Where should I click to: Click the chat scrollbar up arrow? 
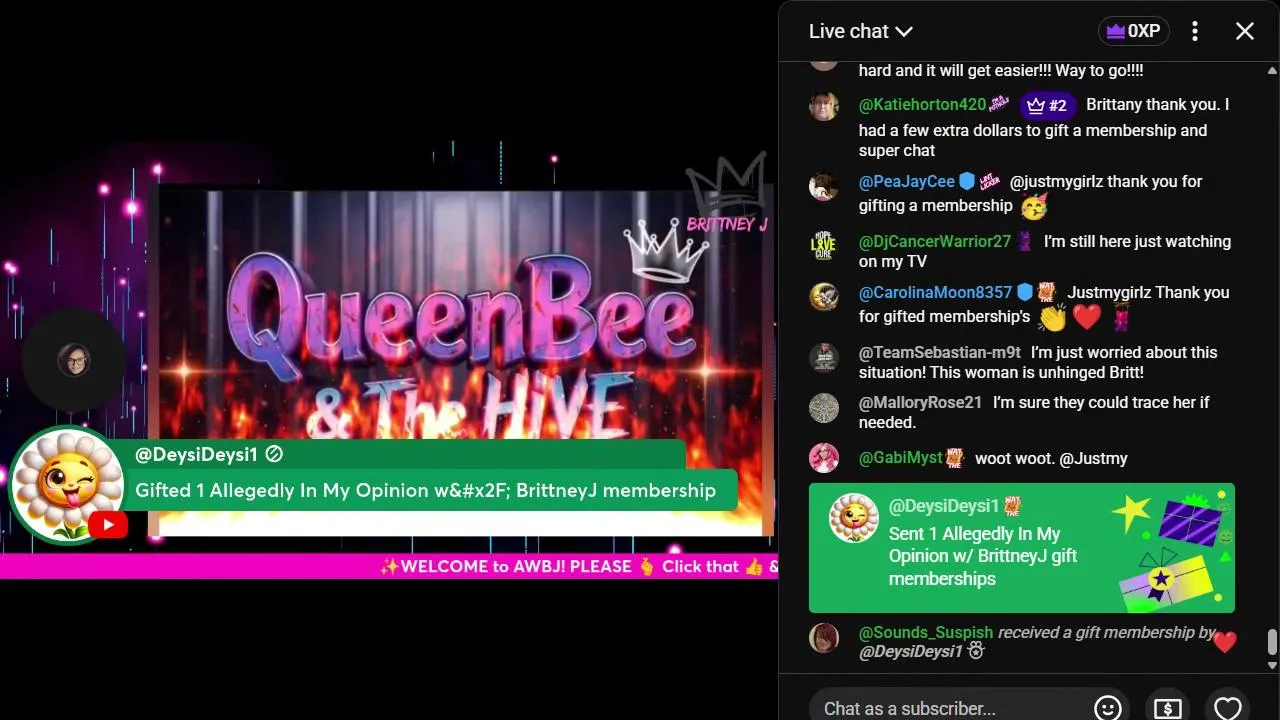coord(1272,70)
